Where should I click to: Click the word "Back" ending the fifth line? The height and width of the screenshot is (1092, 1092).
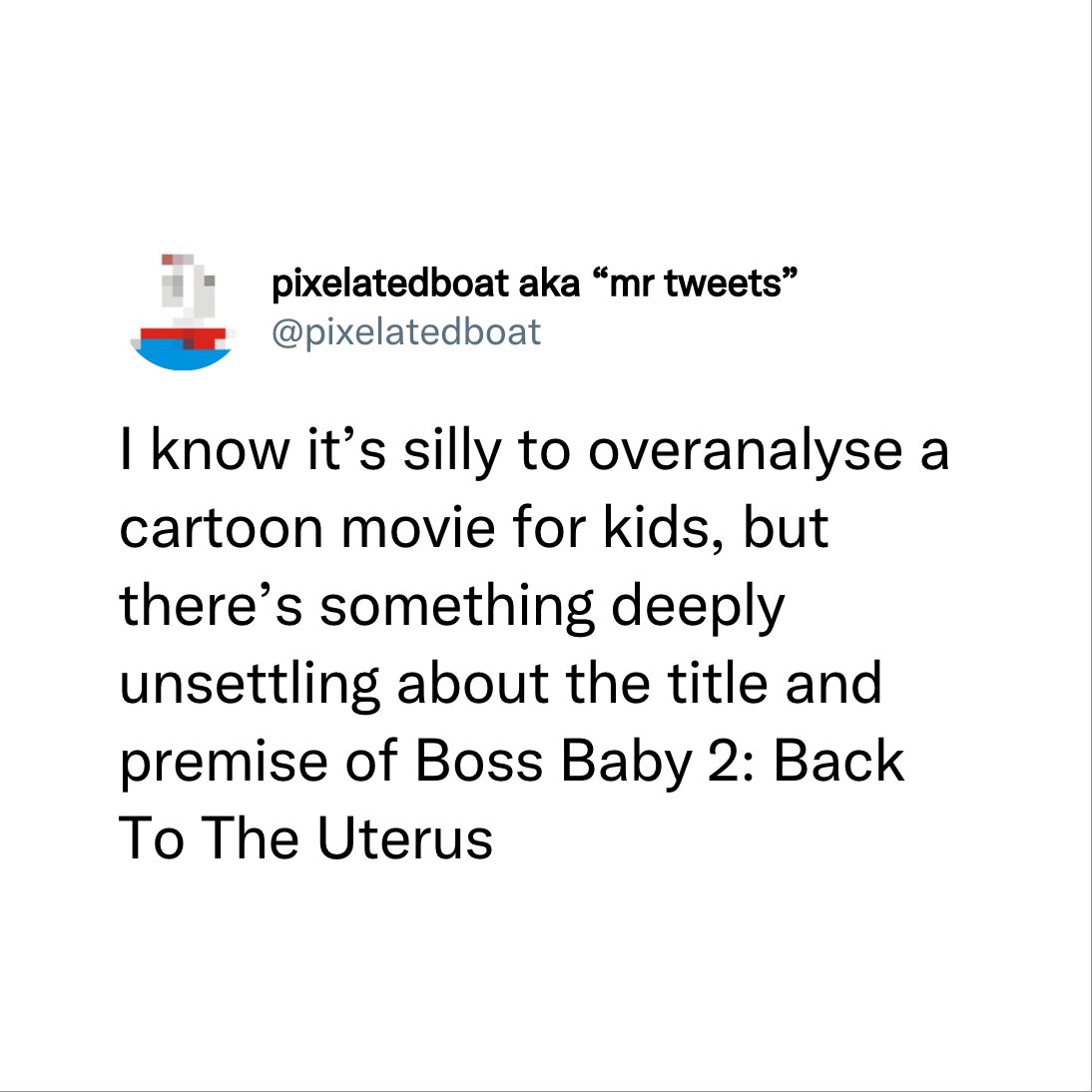coord(839,761)
